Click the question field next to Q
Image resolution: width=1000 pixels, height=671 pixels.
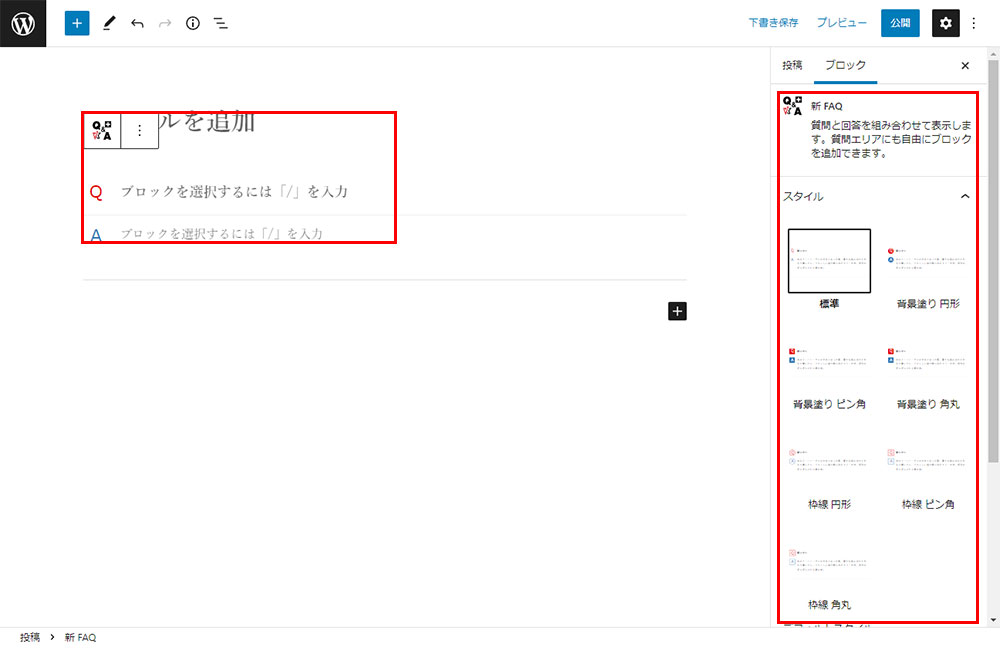tap(234, 191)
